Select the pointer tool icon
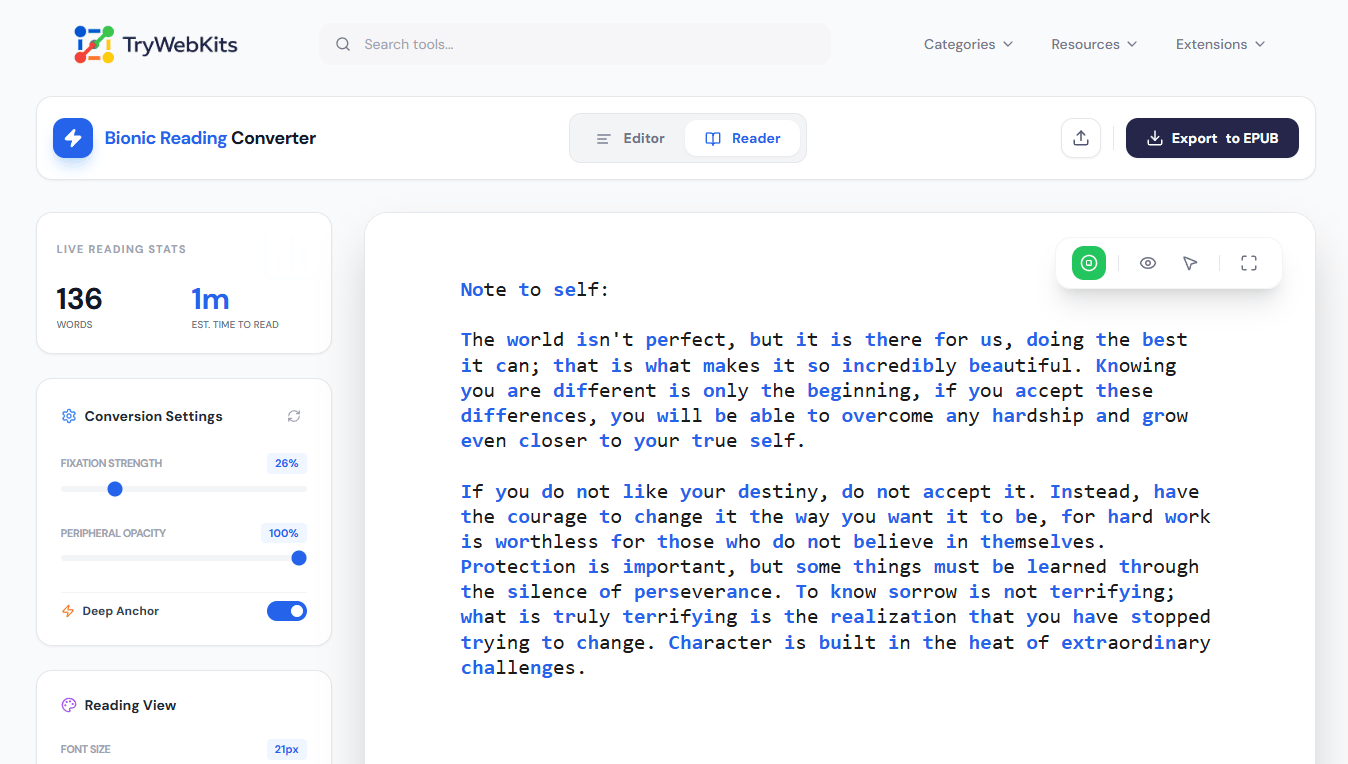Viewport: 1348px width, 764px height. 1190,263
